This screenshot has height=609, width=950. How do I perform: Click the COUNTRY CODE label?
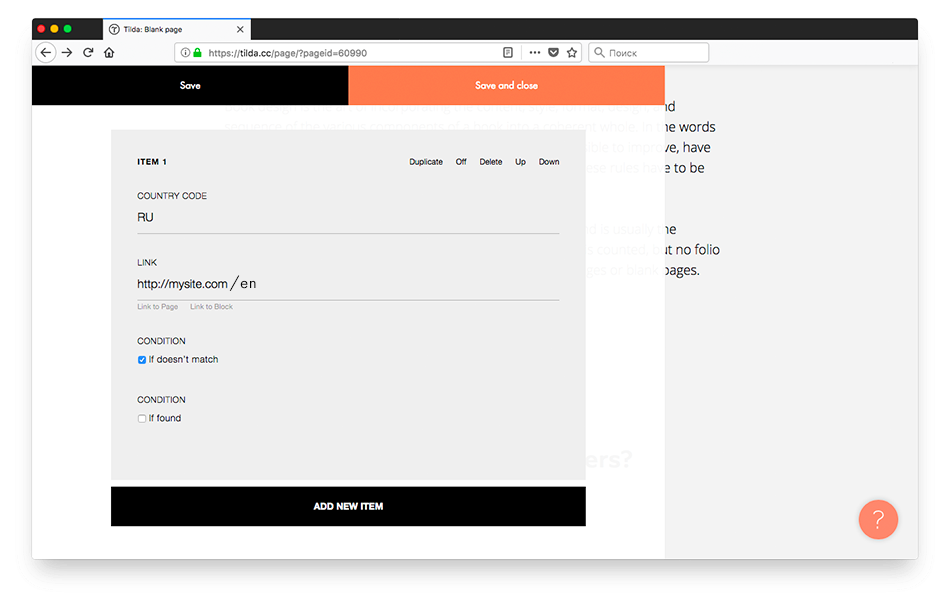172,196
